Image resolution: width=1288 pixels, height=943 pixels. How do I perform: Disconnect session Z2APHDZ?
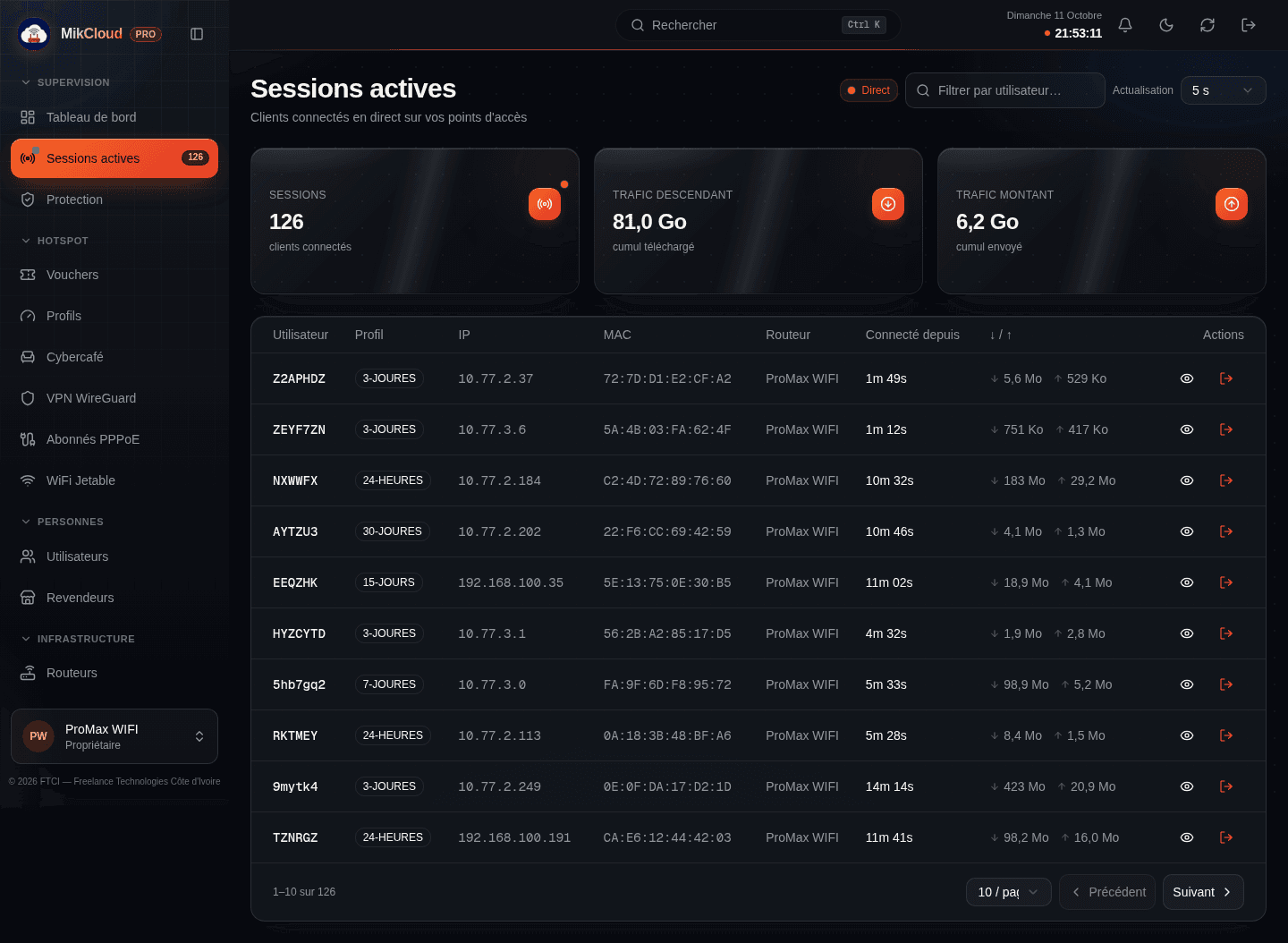[x=1226, y=378]
